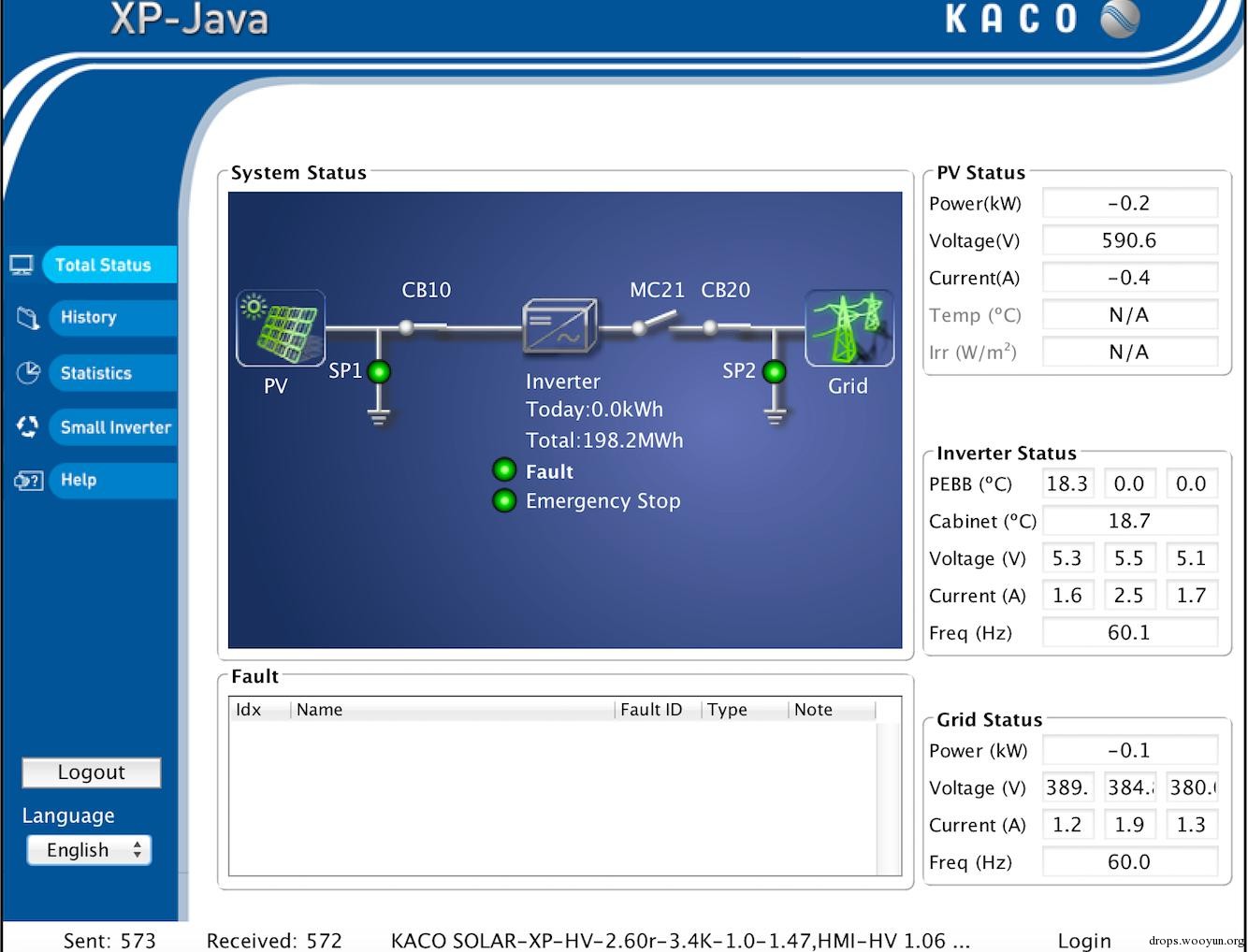
Task: Click the PV solar panel icon
Action: (281, 328)
